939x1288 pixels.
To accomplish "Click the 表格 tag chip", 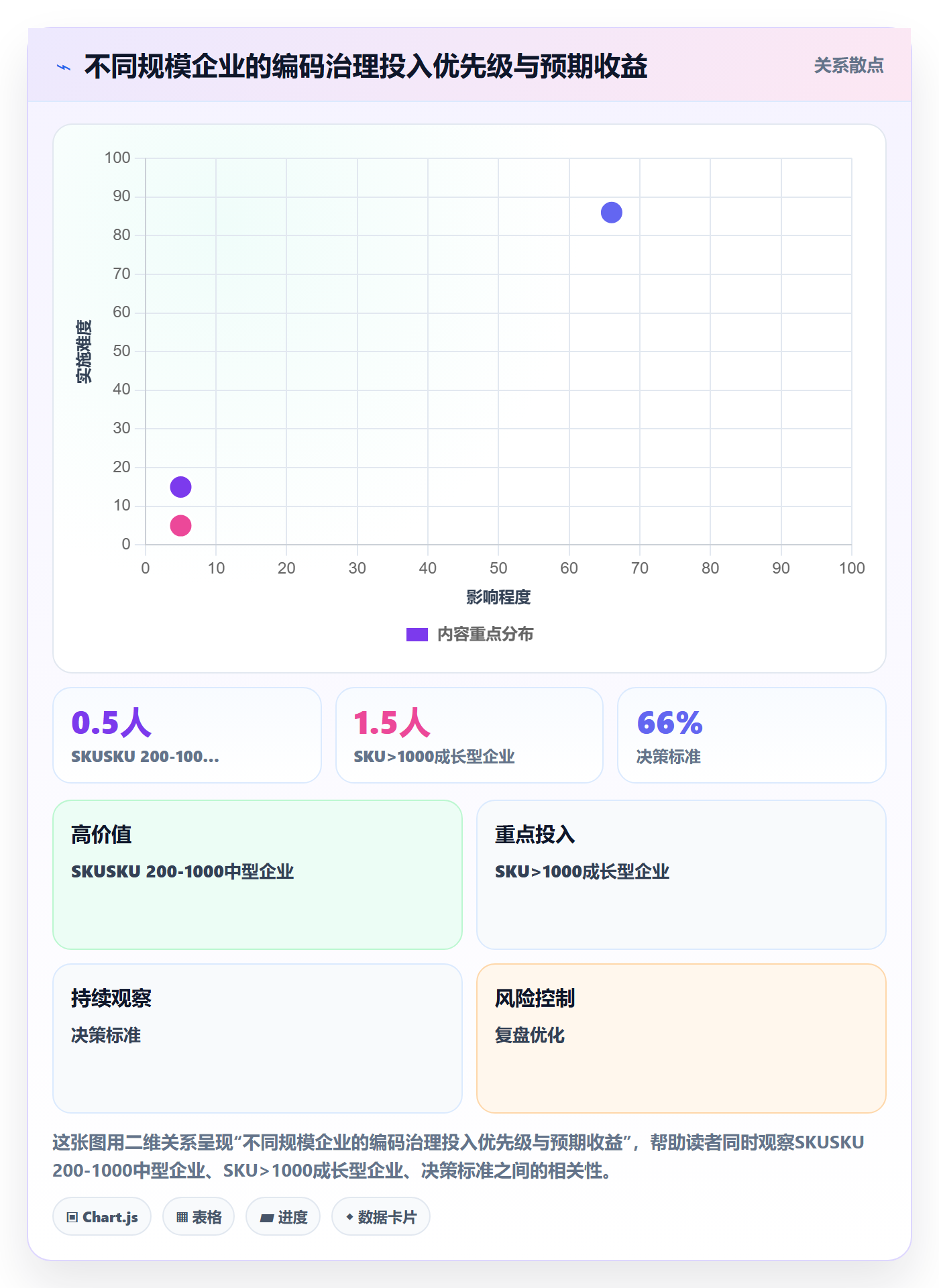I will coord(199,1217).
